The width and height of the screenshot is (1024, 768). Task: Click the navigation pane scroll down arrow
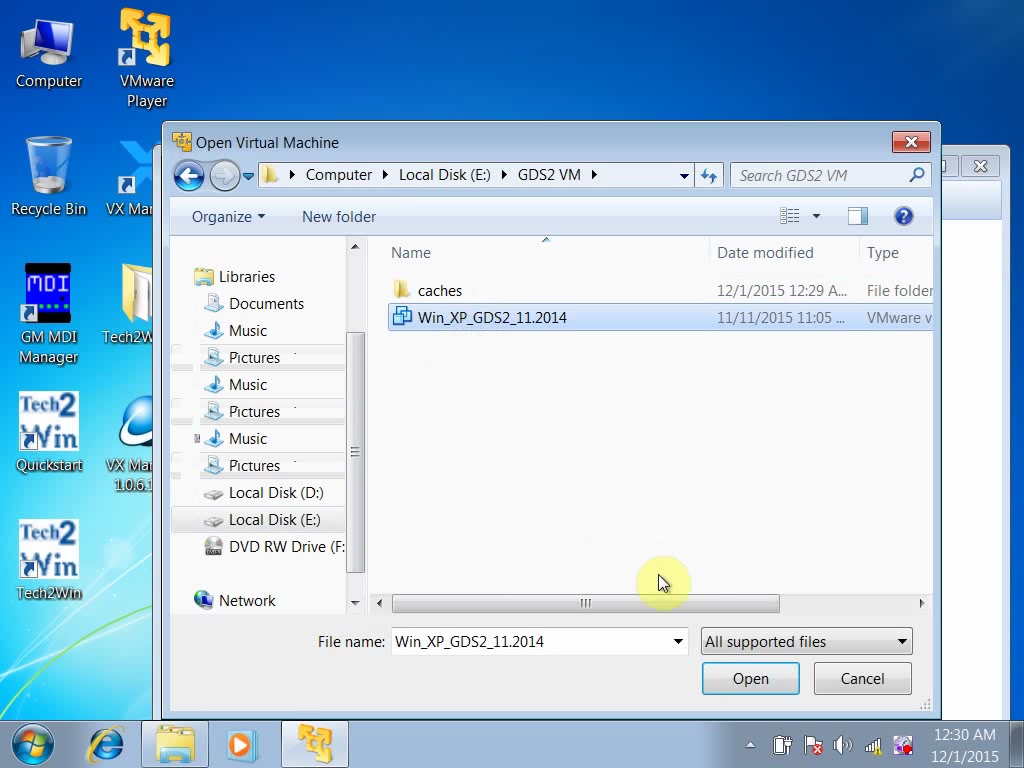click(x=355, y=603)
